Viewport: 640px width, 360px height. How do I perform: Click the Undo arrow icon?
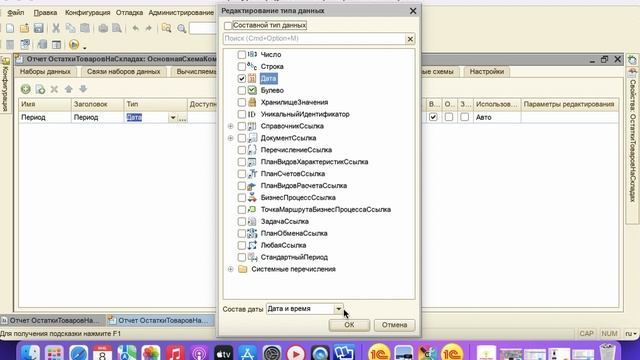136,28
